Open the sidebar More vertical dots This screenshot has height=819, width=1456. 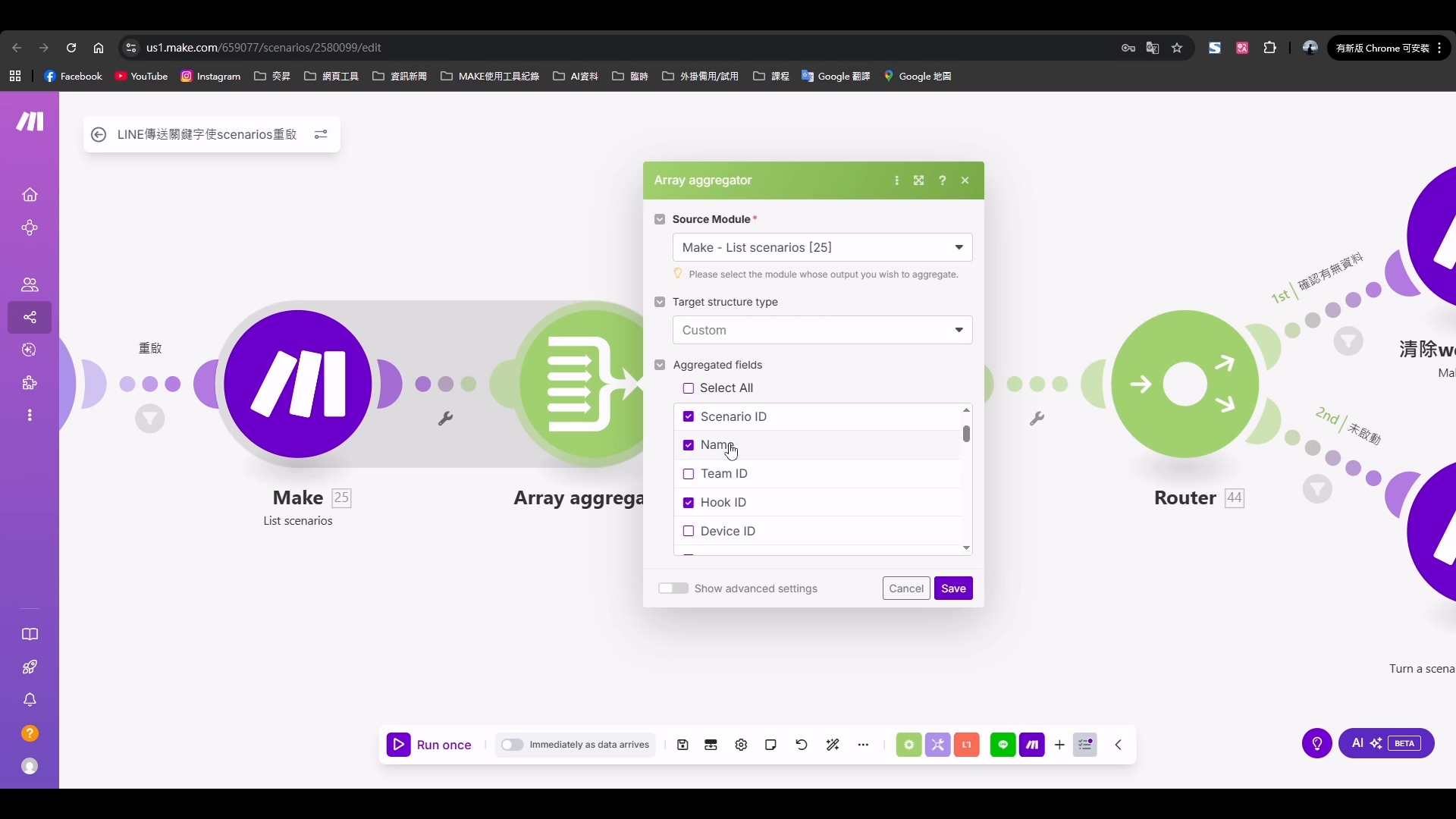coord(30,416)
